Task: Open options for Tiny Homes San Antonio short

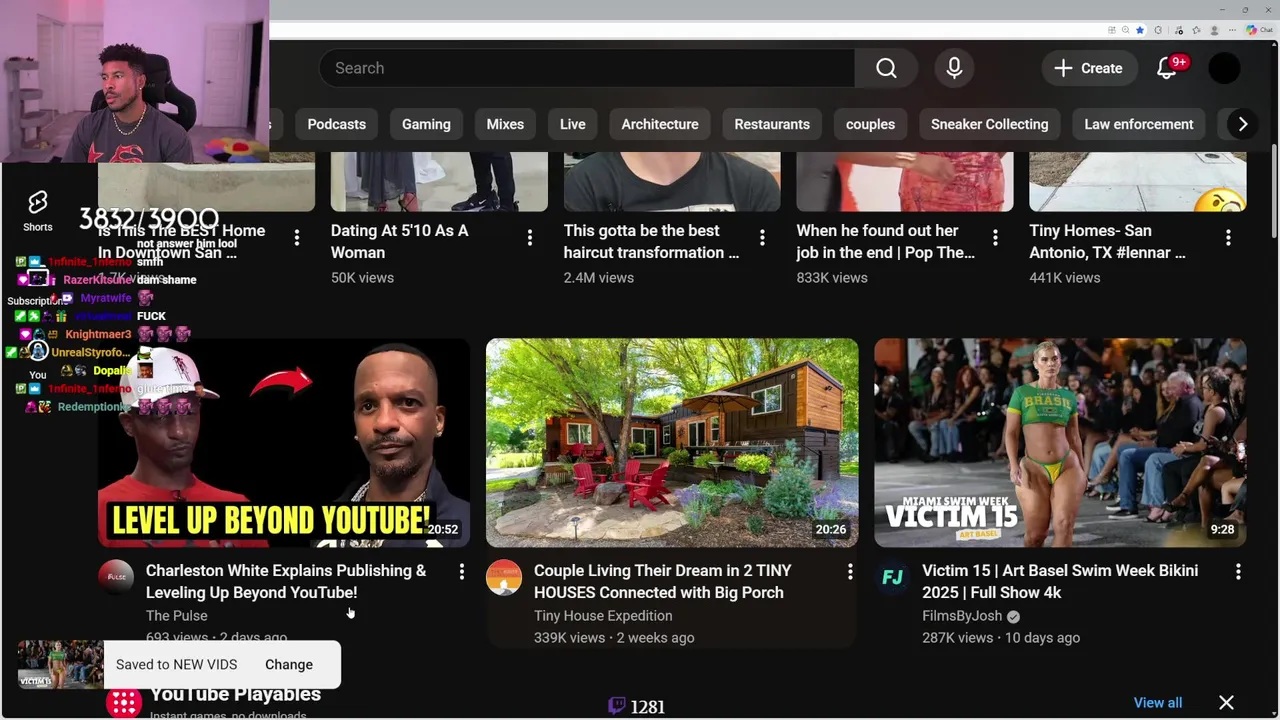Action: coord(1228,237)
